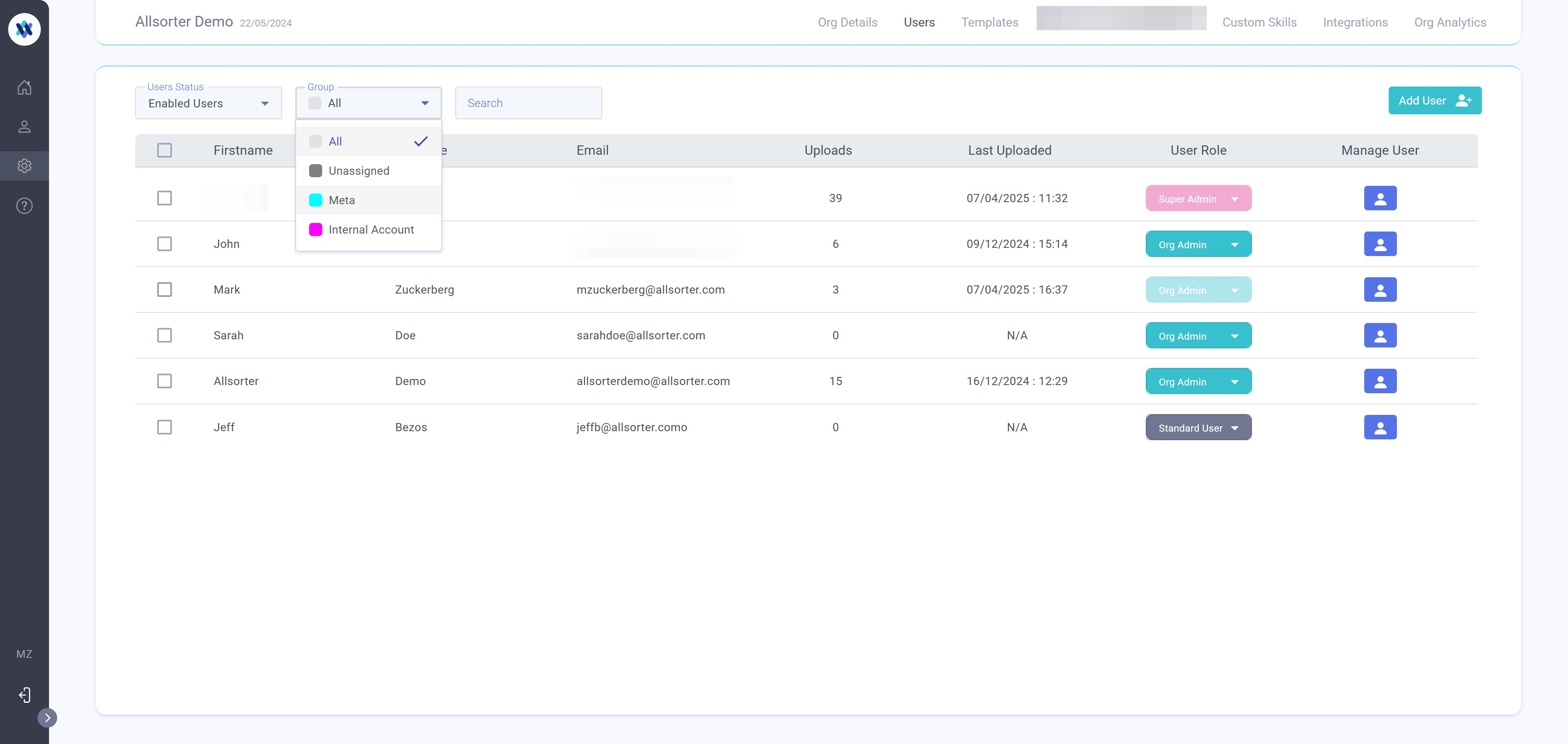Click the Allsorter logo icon

click(24, 29)
